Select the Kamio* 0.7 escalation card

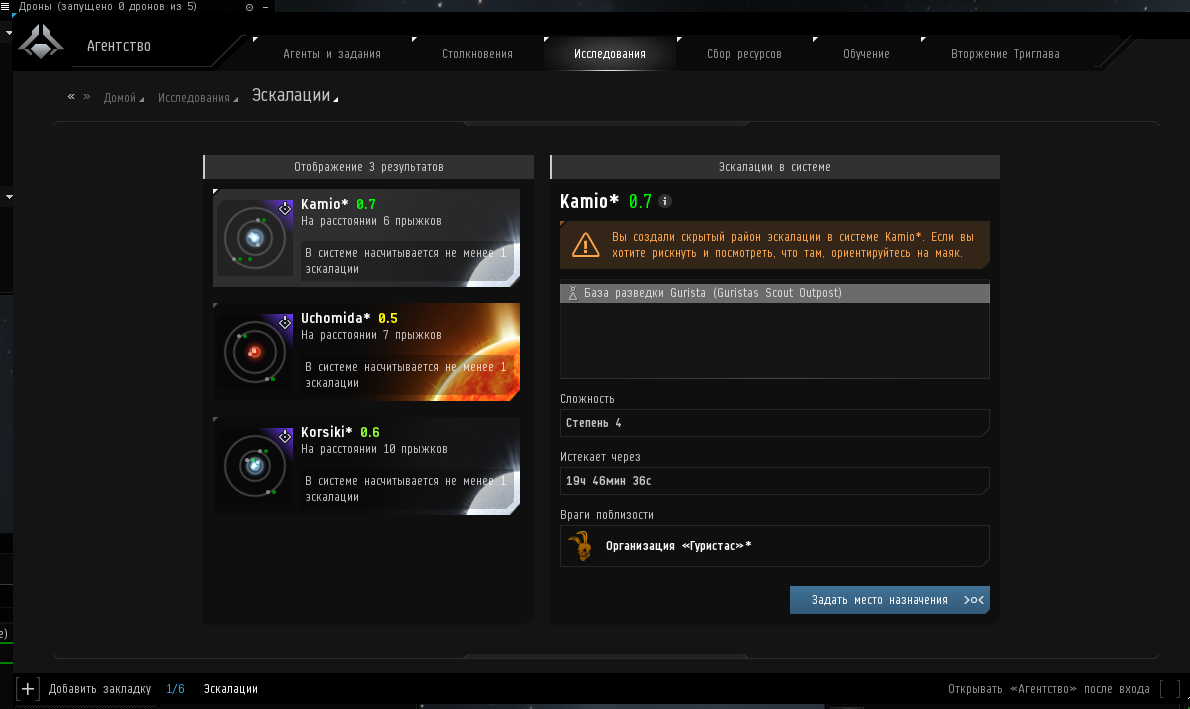point(367,238)
